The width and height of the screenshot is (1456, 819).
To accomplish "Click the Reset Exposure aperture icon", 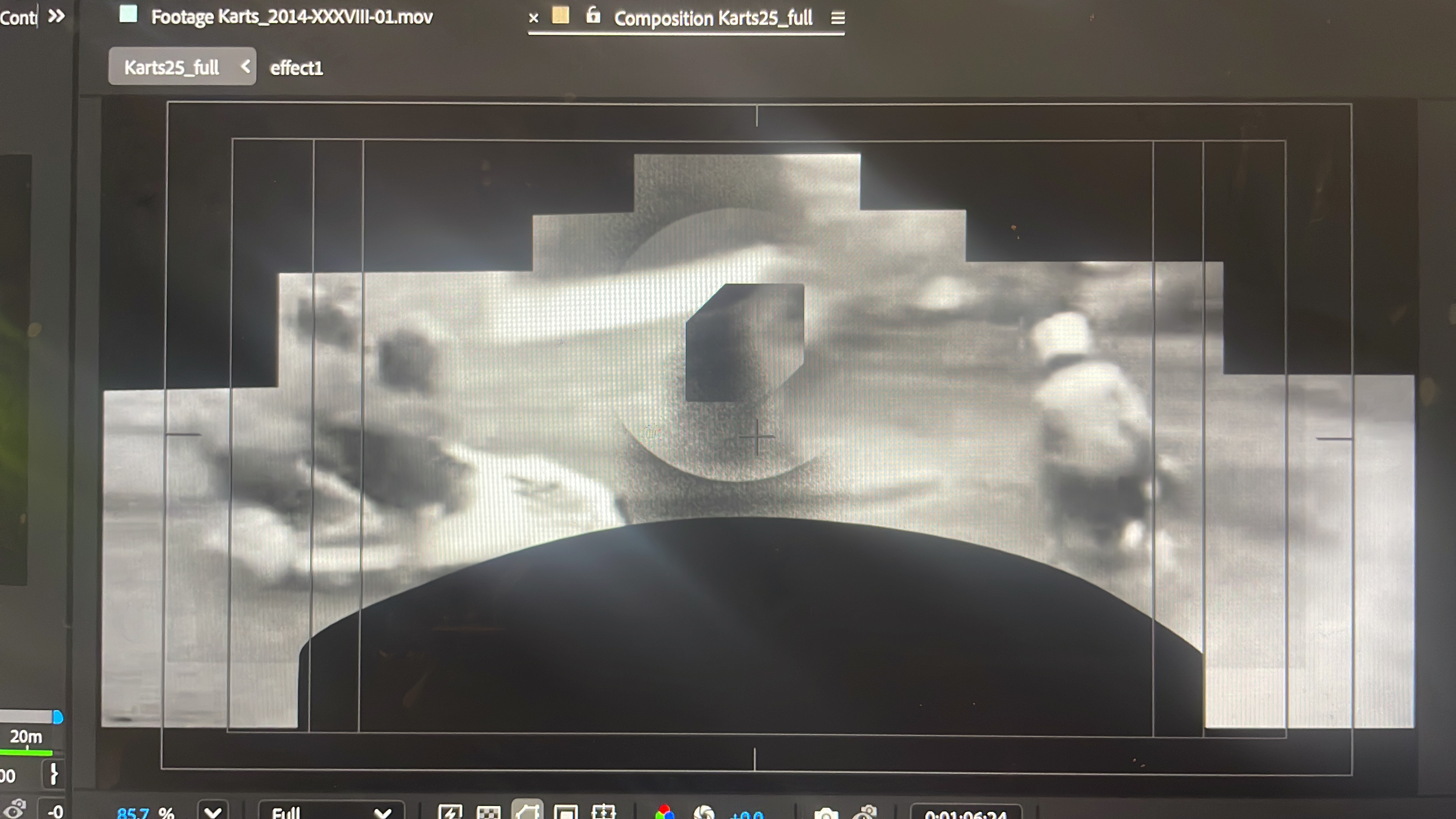I will click(704, 813).
